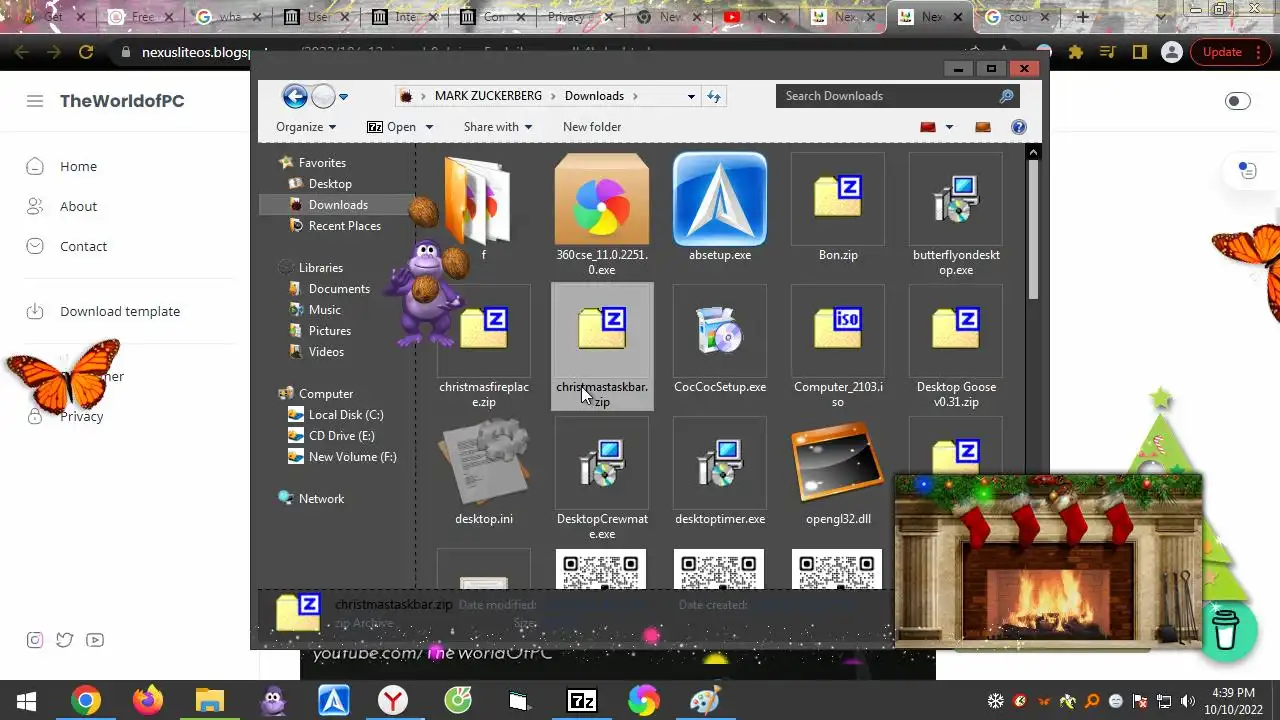Open the About page link
Image resolution: width=1280 pixels, height=720 pixels.
click(78, 207)
